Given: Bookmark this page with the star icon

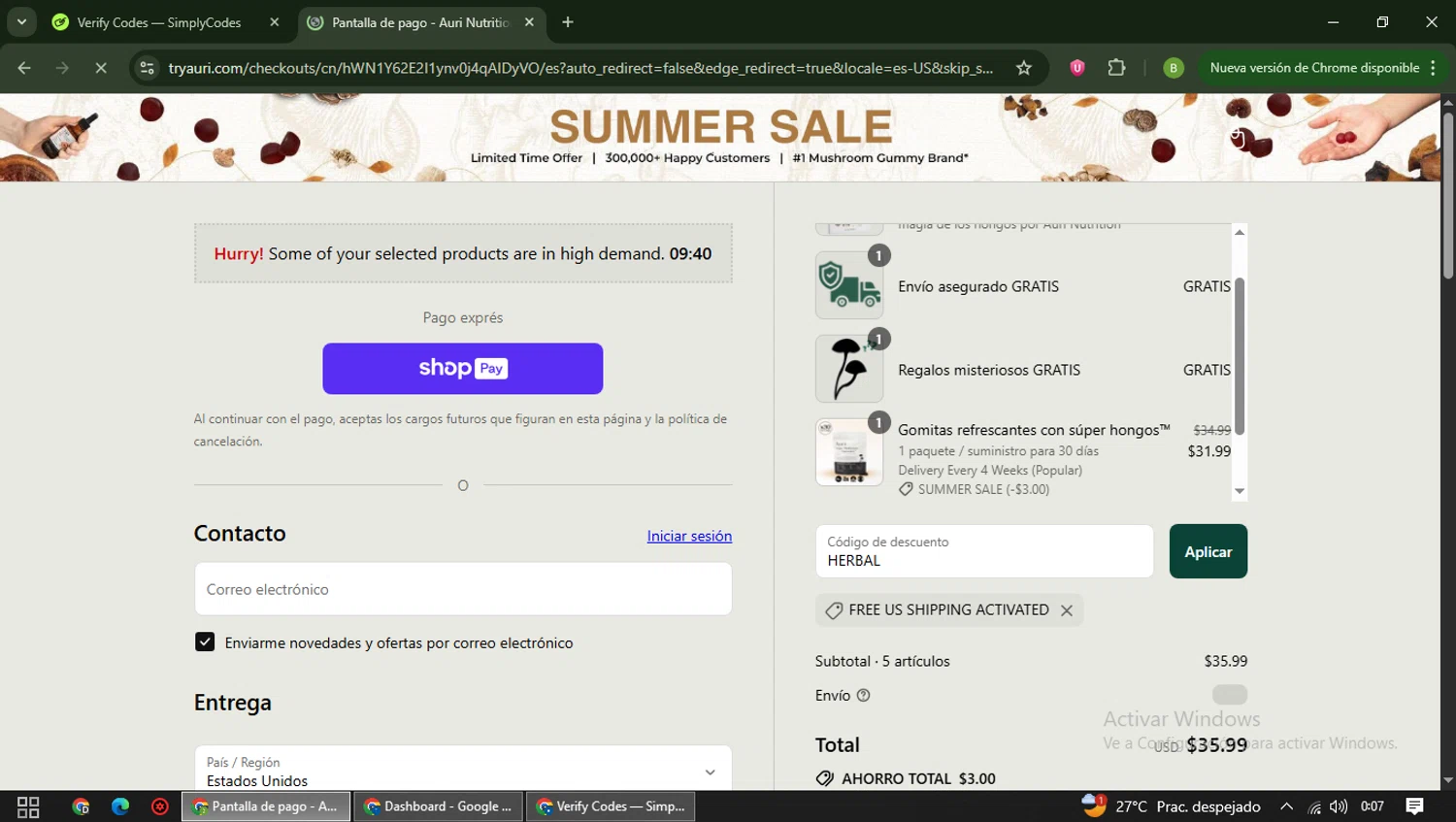Looking at the screenshot, I should [x=1023, y=68].
